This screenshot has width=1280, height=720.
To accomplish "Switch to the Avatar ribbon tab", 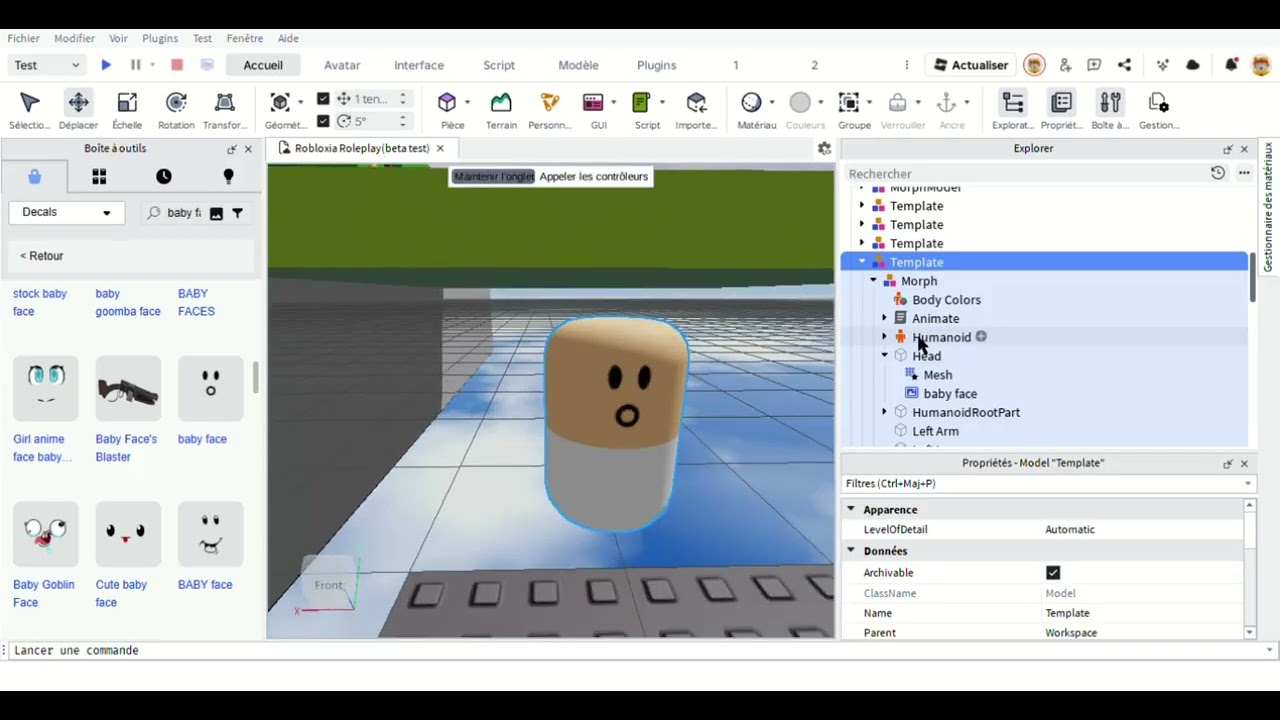I will [342, 65].
